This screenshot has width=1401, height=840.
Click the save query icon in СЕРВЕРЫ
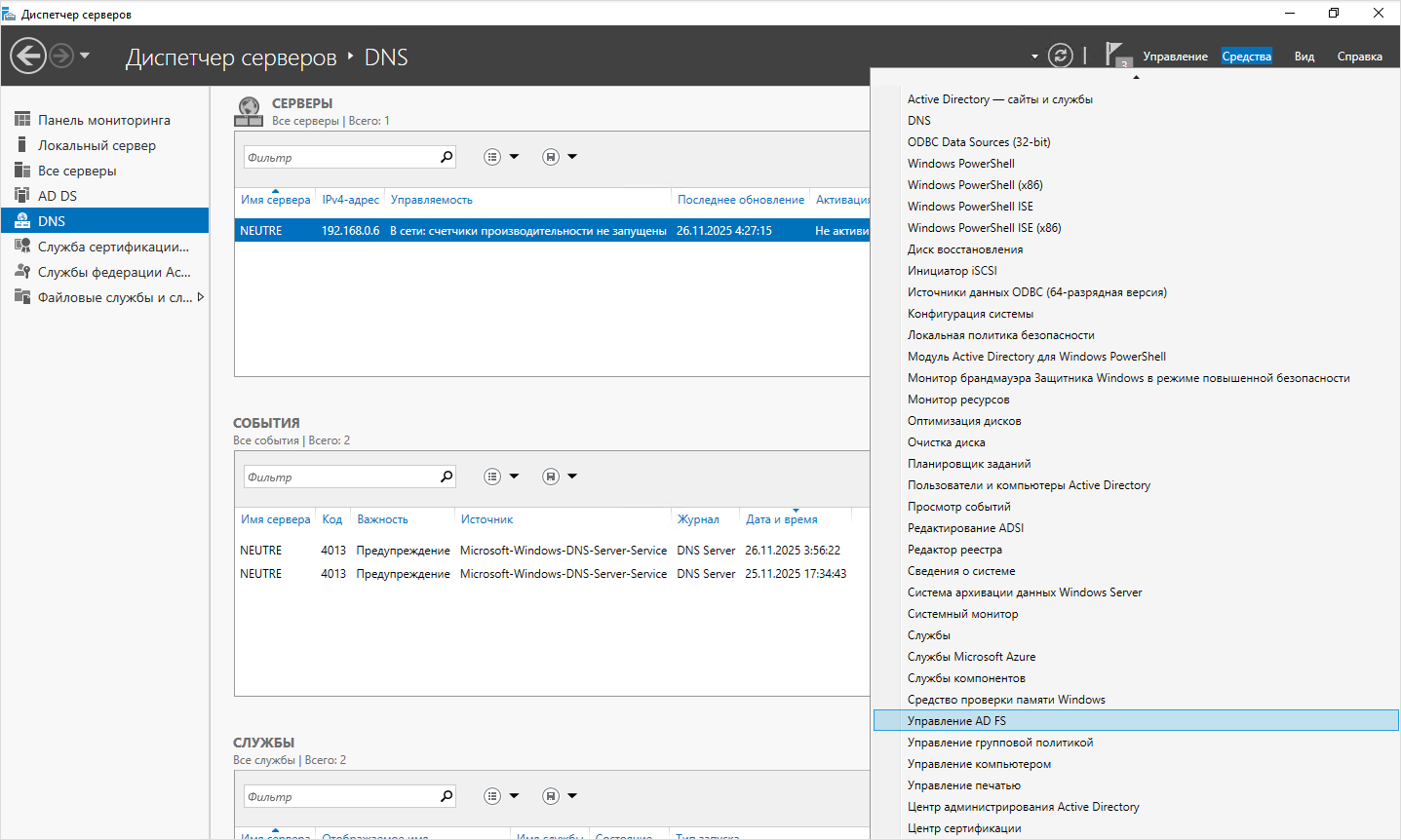coord(551,157)
